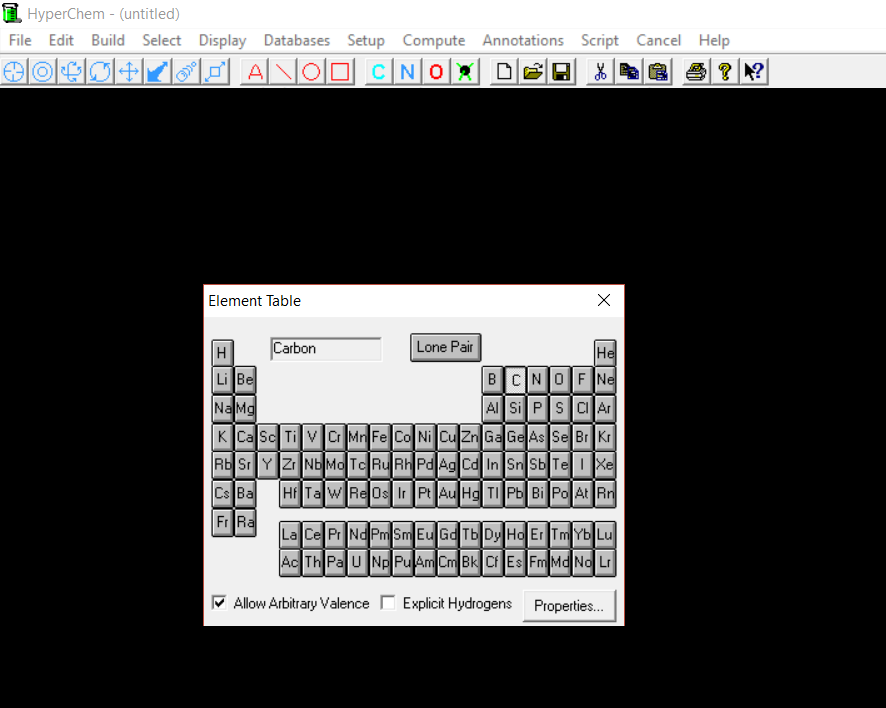
Task: Activate the Z-translate tool
Action: pos(158,72)
